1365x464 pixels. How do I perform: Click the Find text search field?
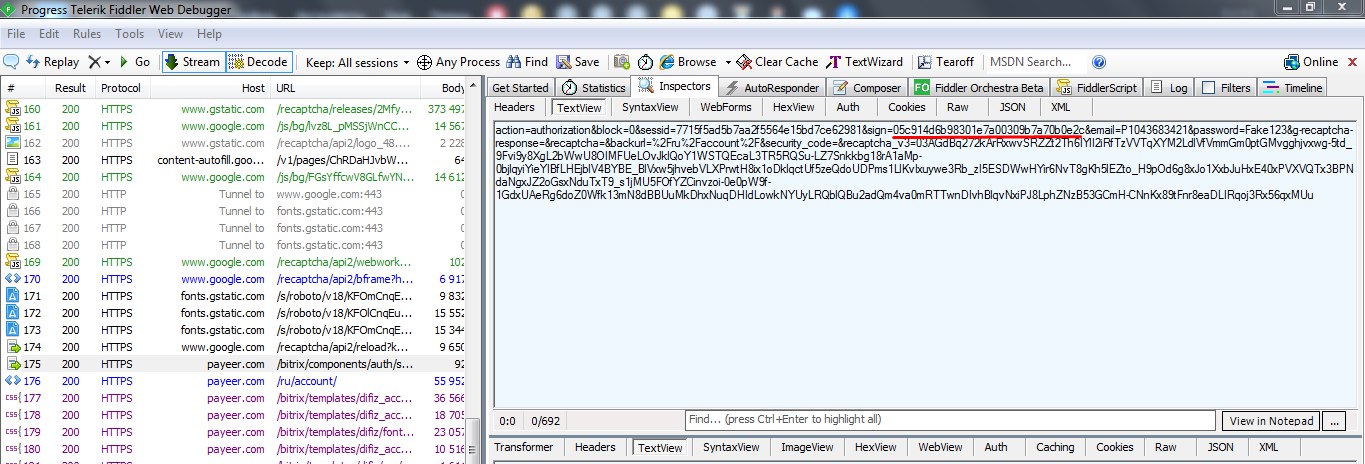(x=950, y=420)
